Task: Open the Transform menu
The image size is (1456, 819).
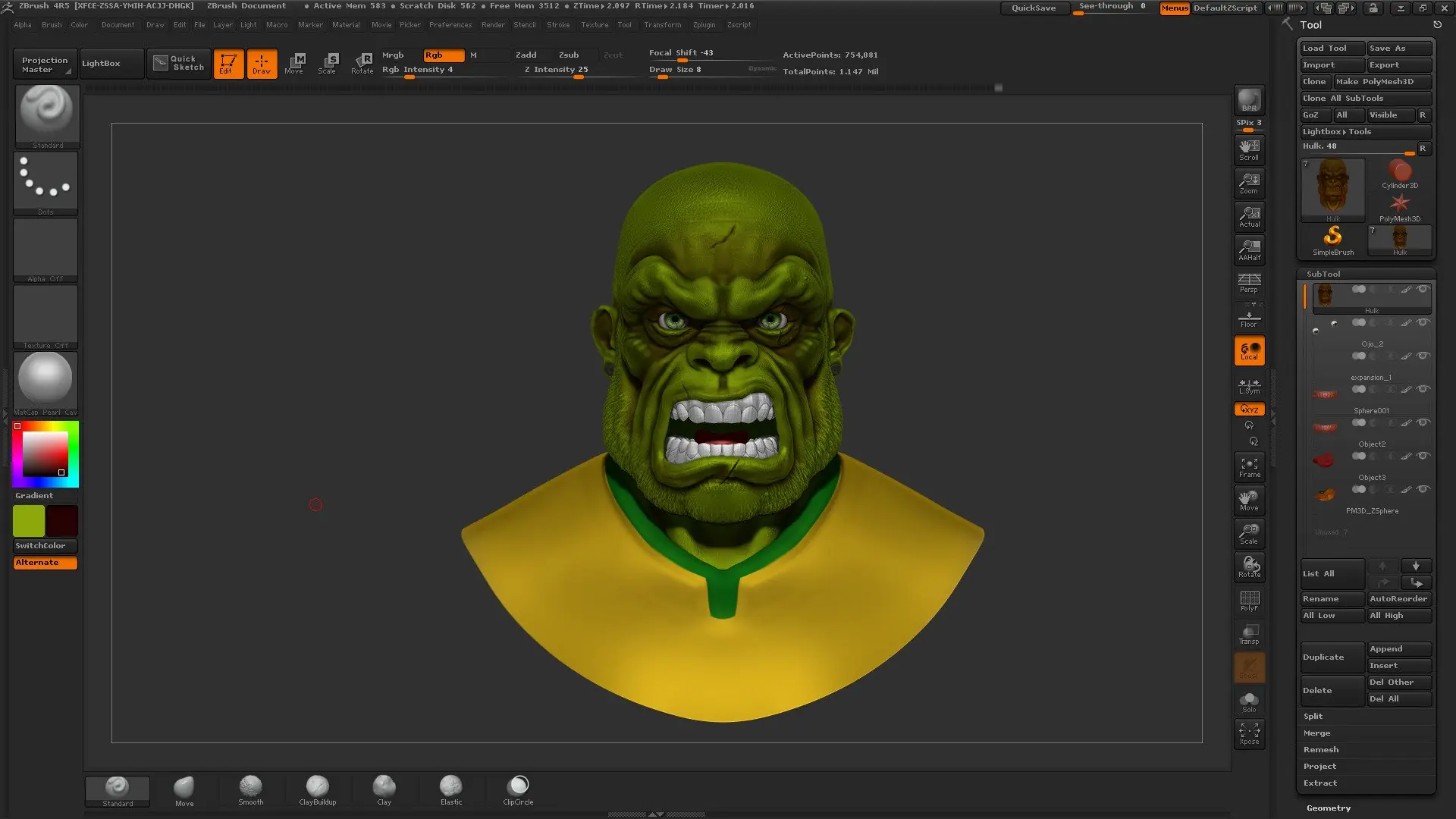Action: pos(662,25)
